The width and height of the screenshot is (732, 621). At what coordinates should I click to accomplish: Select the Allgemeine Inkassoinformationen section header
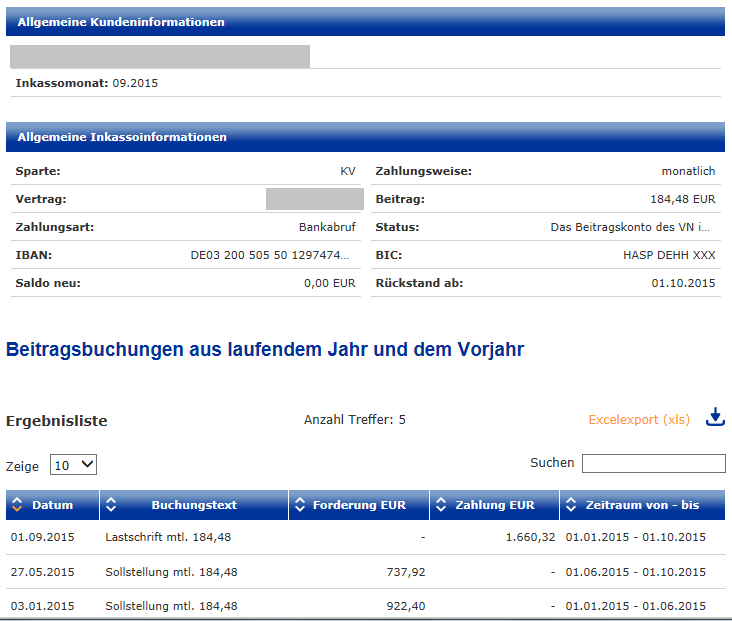tap(122, 137)
